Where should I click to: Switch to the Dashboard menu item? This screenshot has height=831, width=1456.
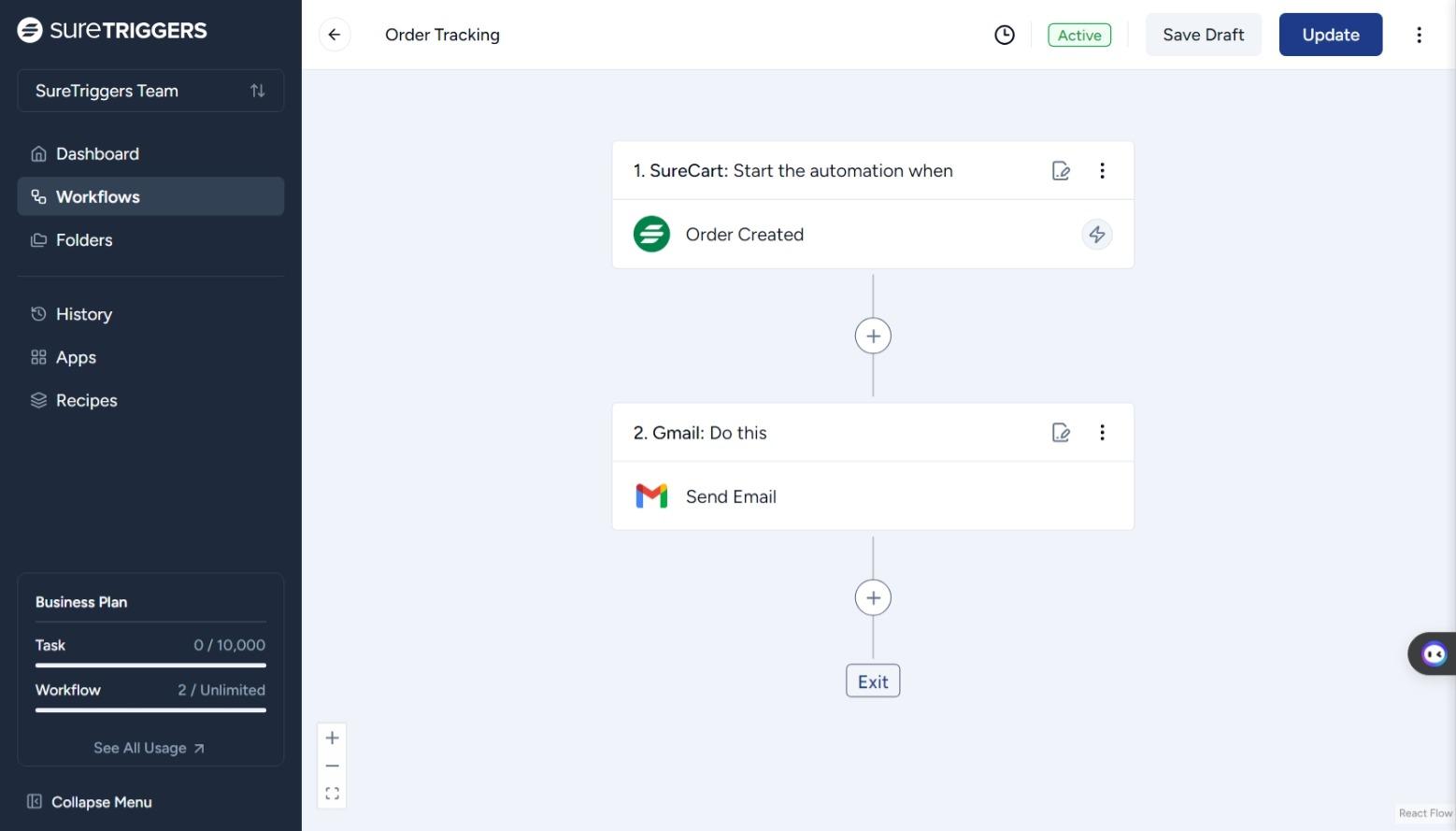pos(97,153)
